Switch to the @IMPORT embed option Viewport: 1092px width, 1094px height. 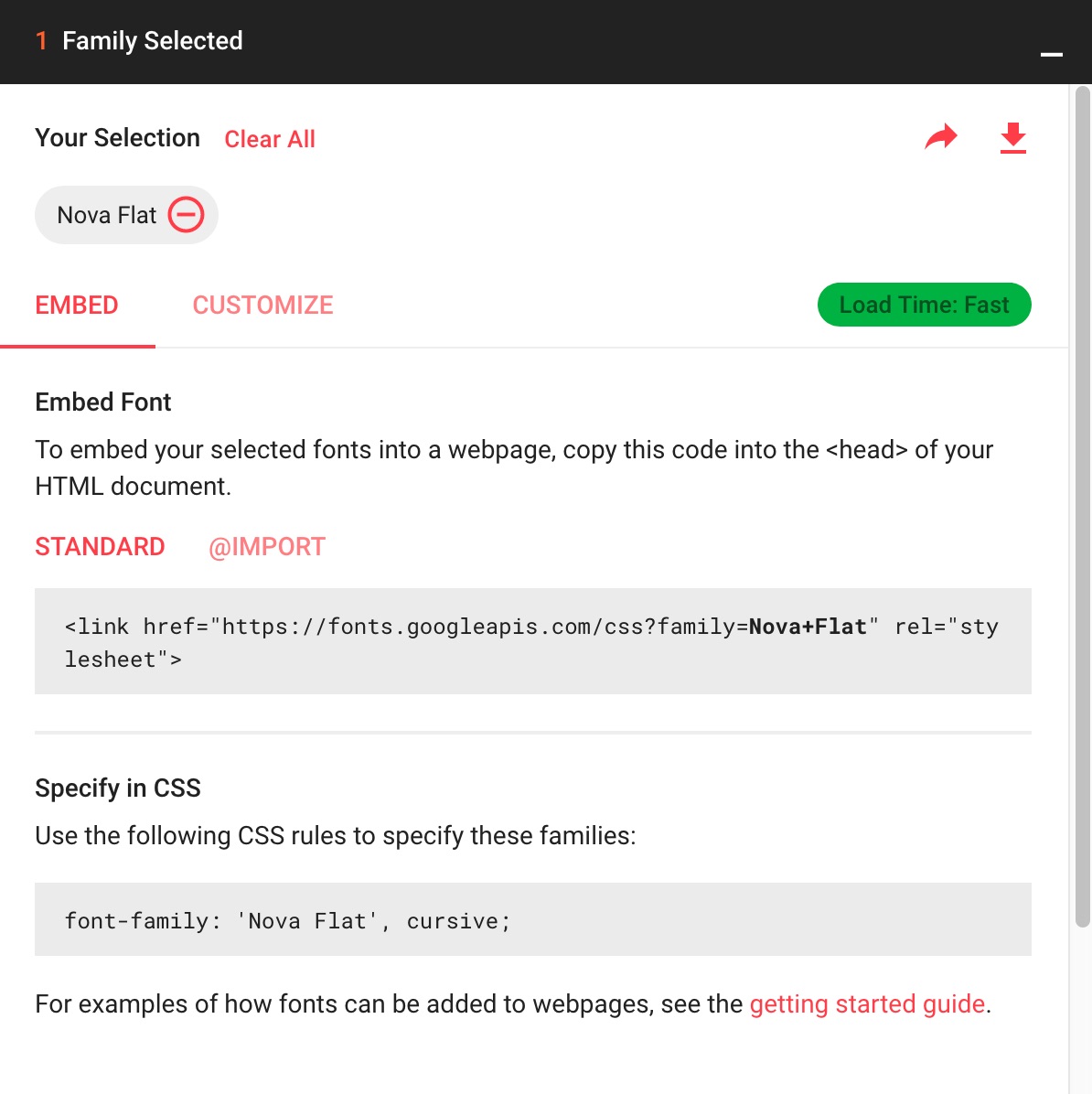(x=266, y=546)
